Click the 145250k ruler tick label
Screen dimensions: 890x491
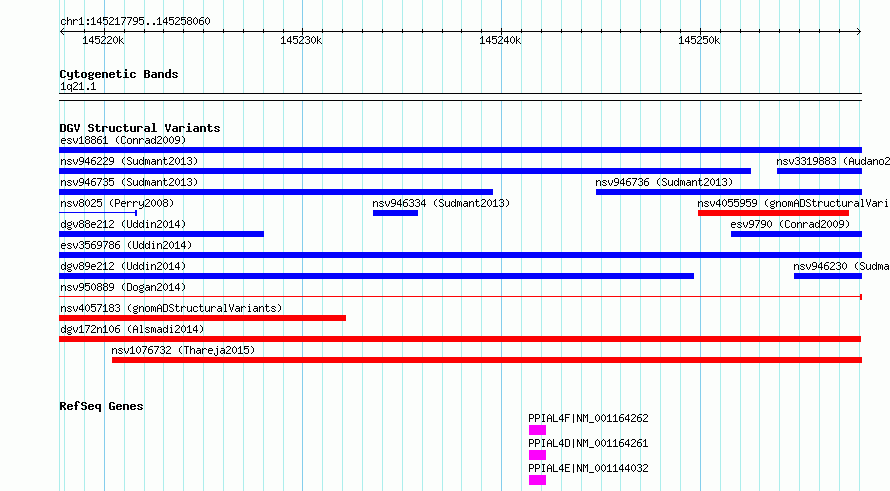tap(699, 41)
